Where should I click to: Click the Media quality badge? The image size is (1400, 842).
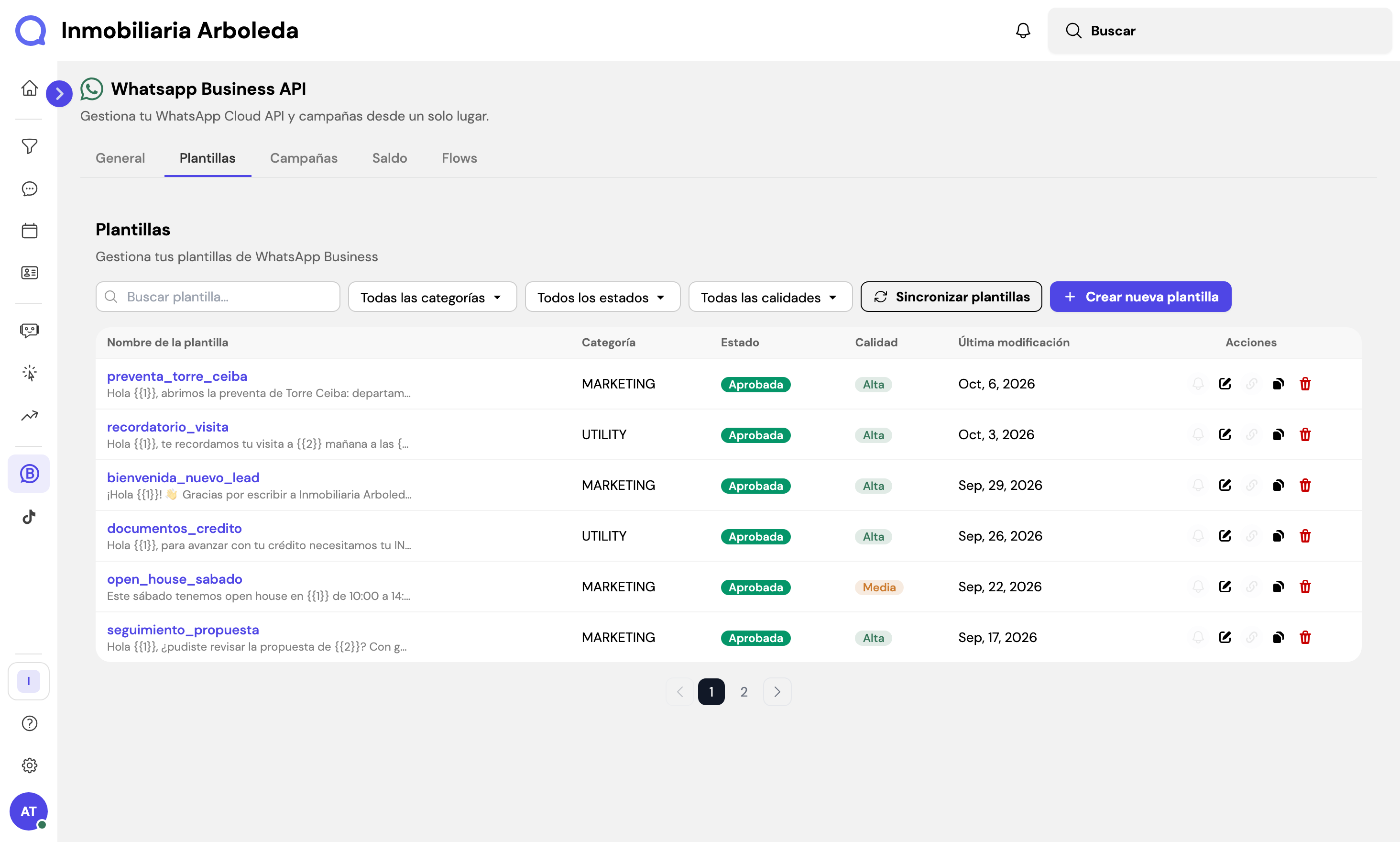click(879, 587)
